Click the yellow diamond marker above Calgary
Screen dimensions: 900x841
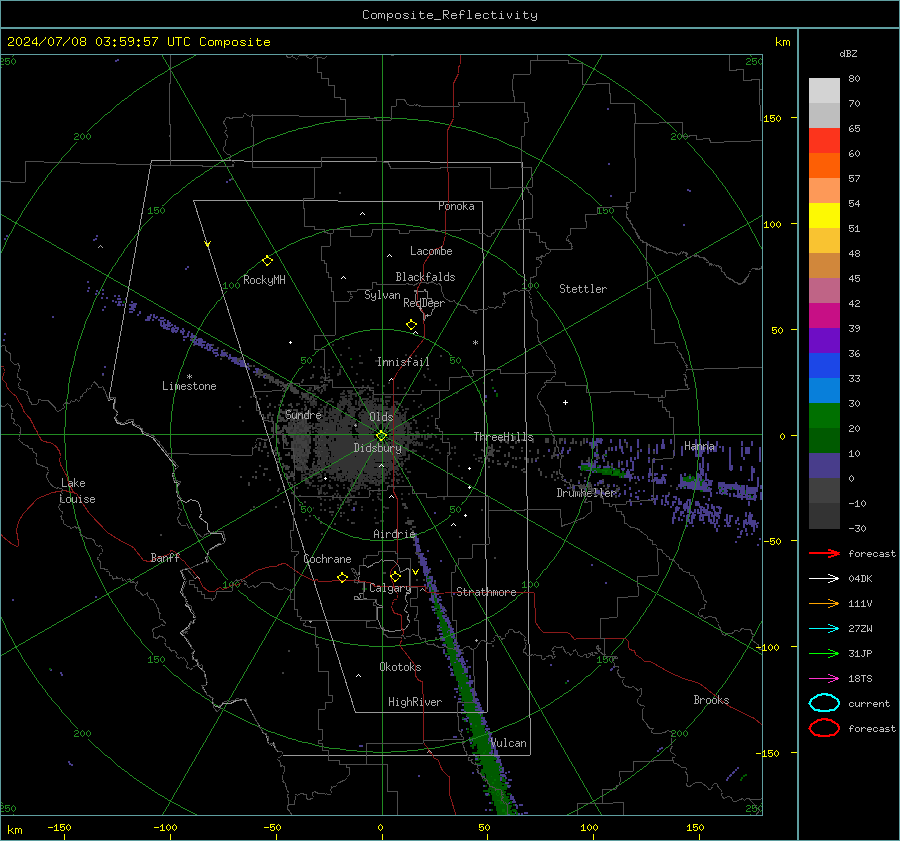(395, 576)
